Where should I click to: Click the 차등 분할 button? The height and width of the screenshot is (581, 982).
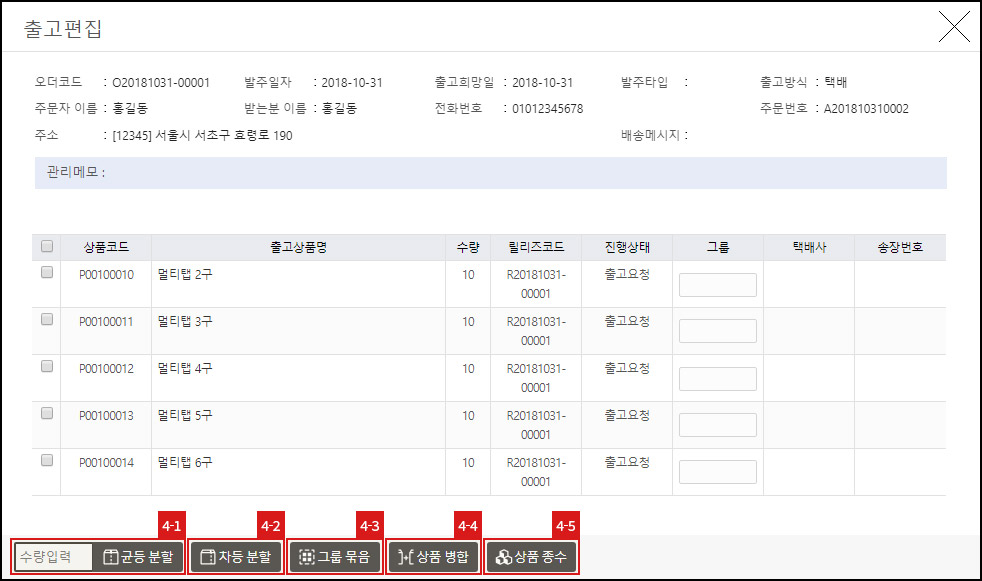point(236,557)
